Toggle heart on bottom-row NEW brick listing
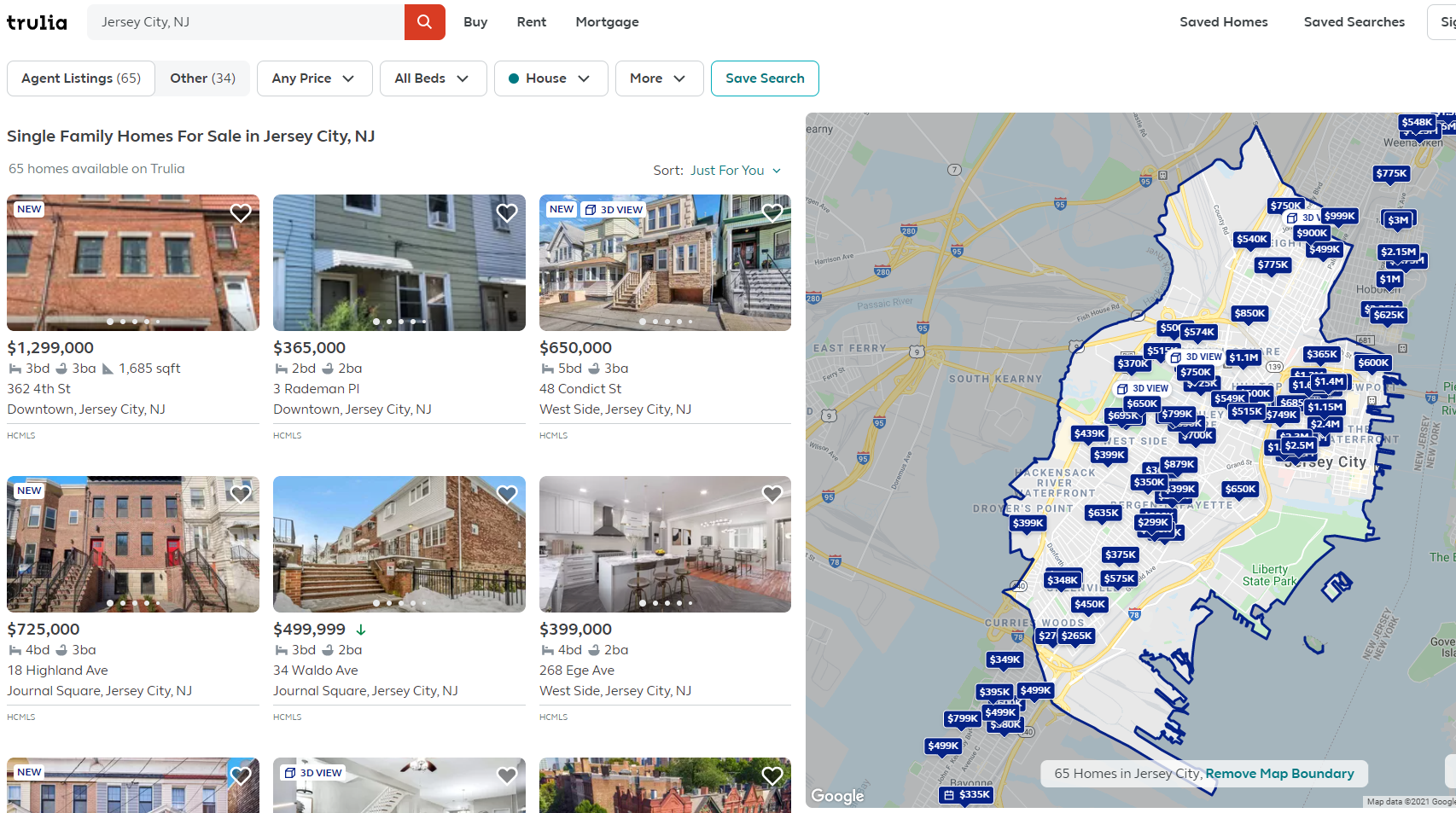This screenshot has height=813, width=1456. click(x=241, y=775)
